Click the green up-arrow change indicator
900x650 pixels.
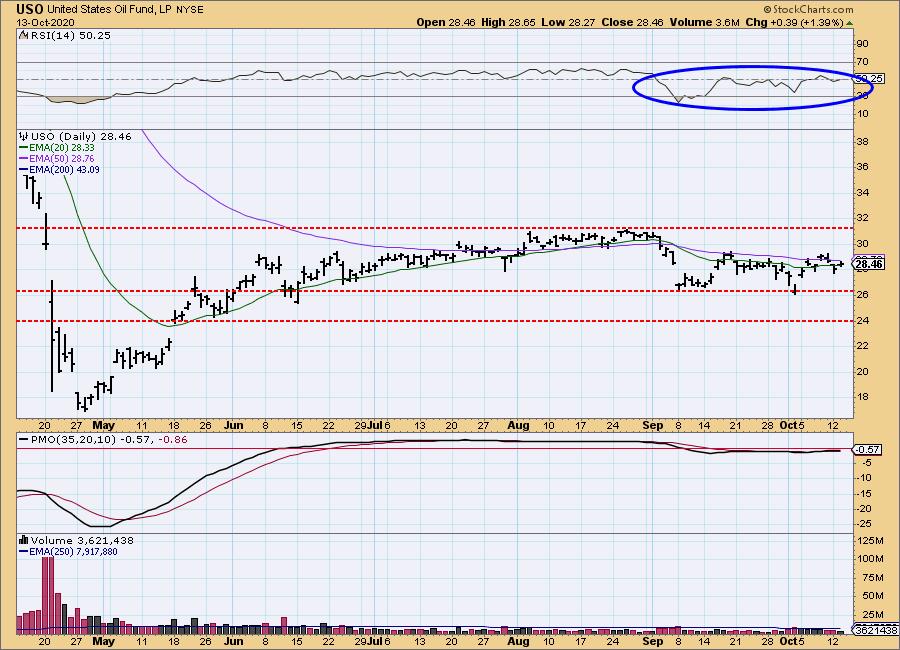coord(849,23)
